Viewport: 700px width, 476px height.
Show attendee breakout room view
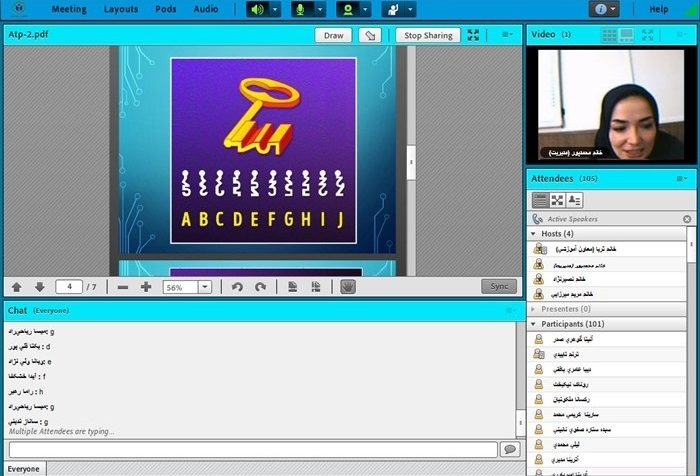557,200
